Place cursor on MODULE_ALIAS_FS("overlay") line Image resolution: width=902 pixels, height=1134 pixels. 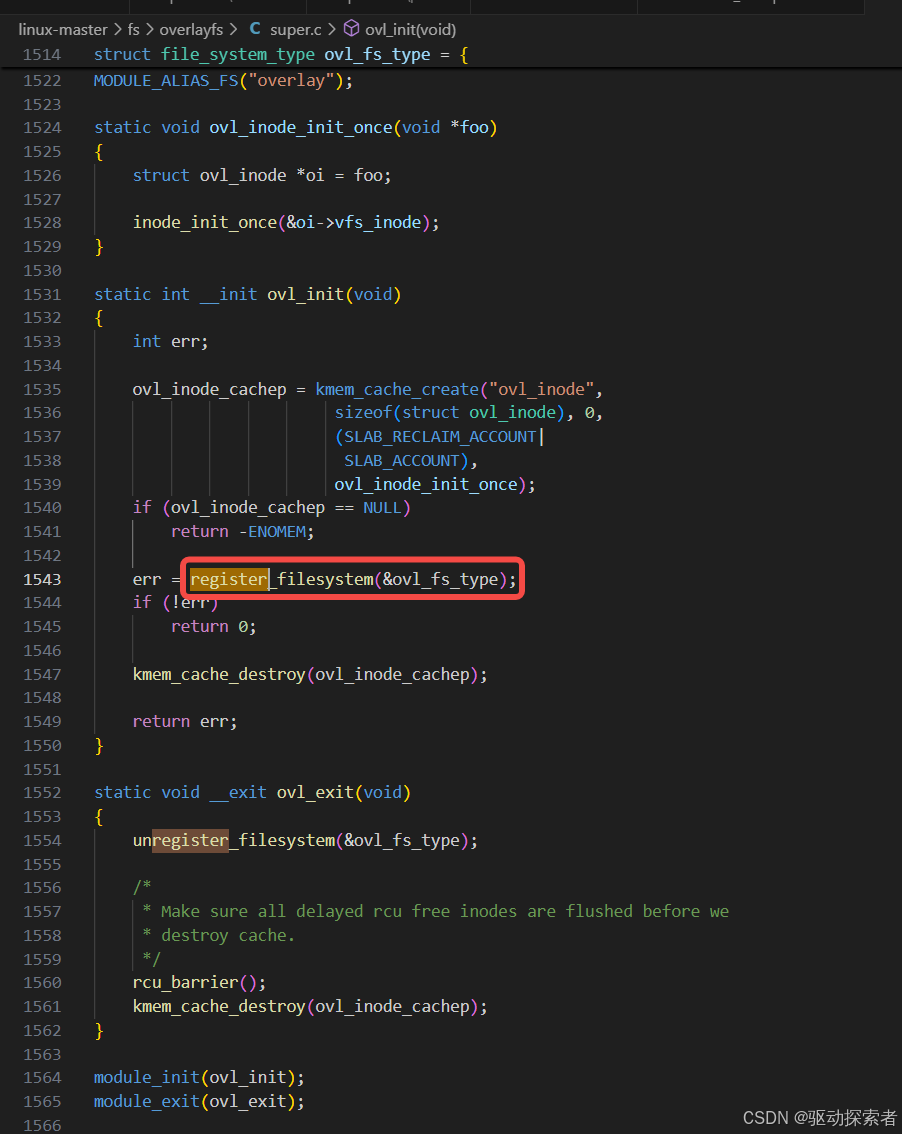(223, 80)
